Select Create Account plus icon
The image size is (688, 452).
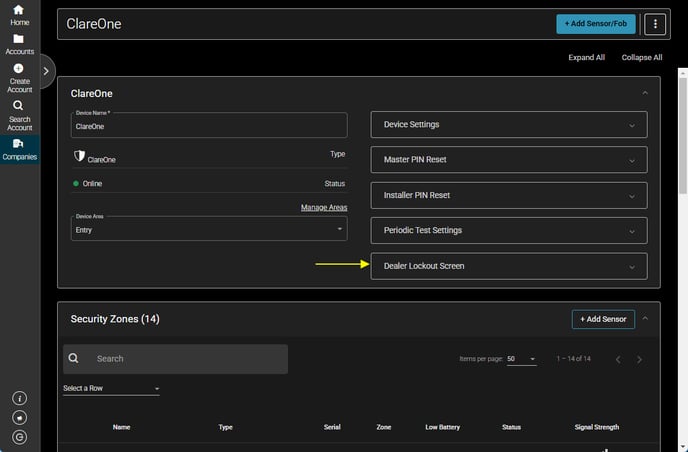pyautogui.click(x=18, y=68)
